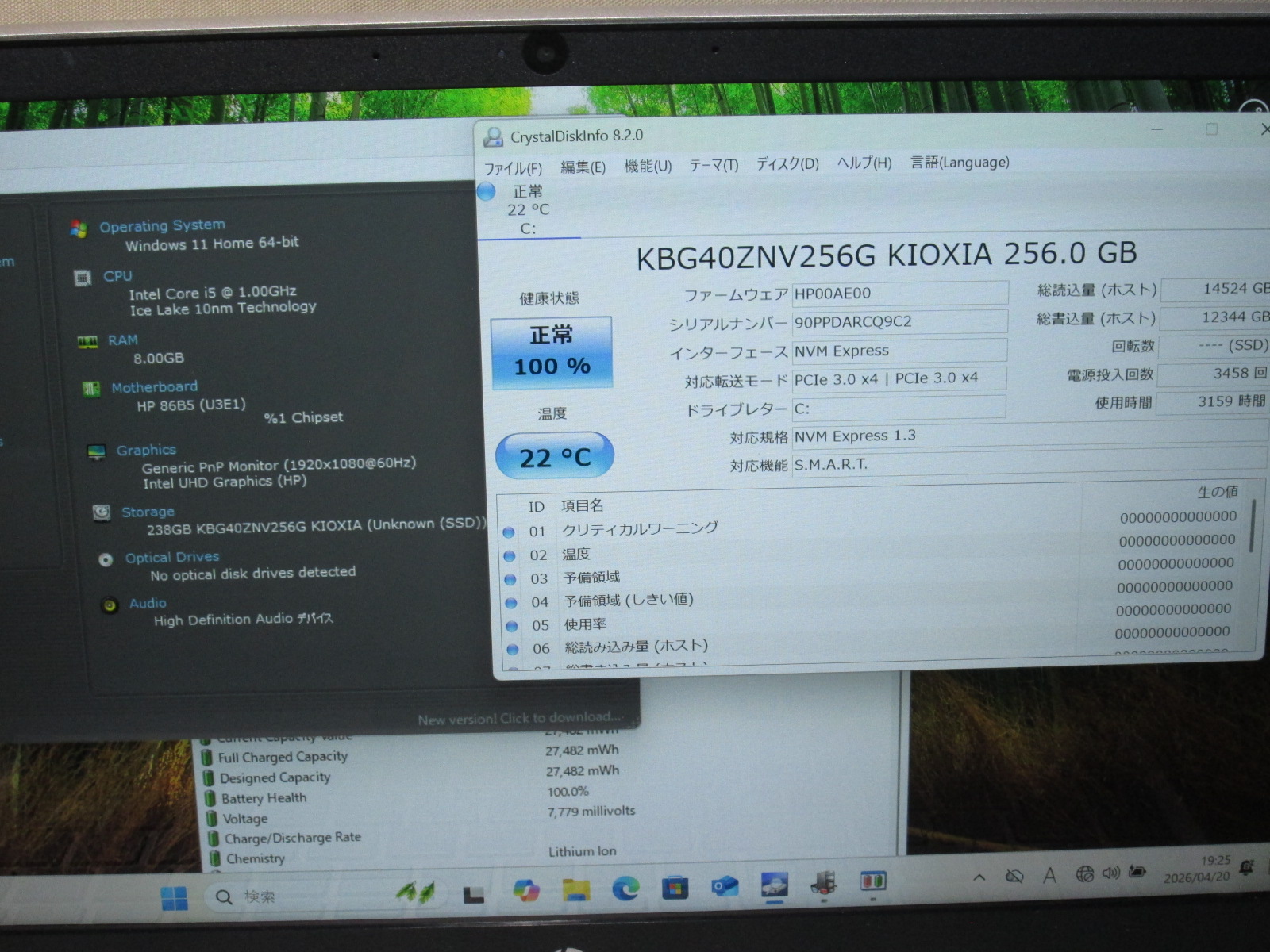
Task: Open the ファイル(F) menu
Action: click(513, 168)
